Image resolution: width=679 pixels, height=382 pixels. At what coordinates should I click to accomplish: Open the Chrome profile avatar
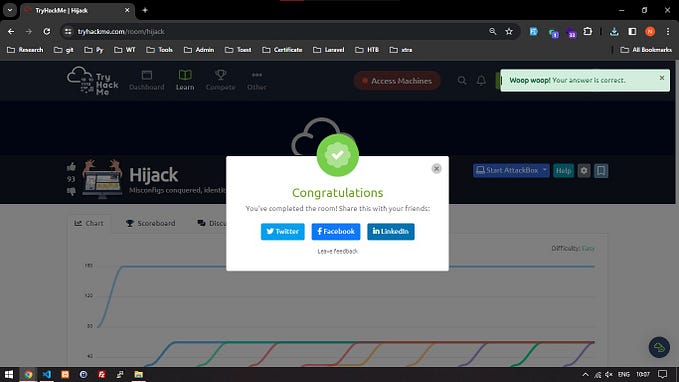click(x=650, y=31)
